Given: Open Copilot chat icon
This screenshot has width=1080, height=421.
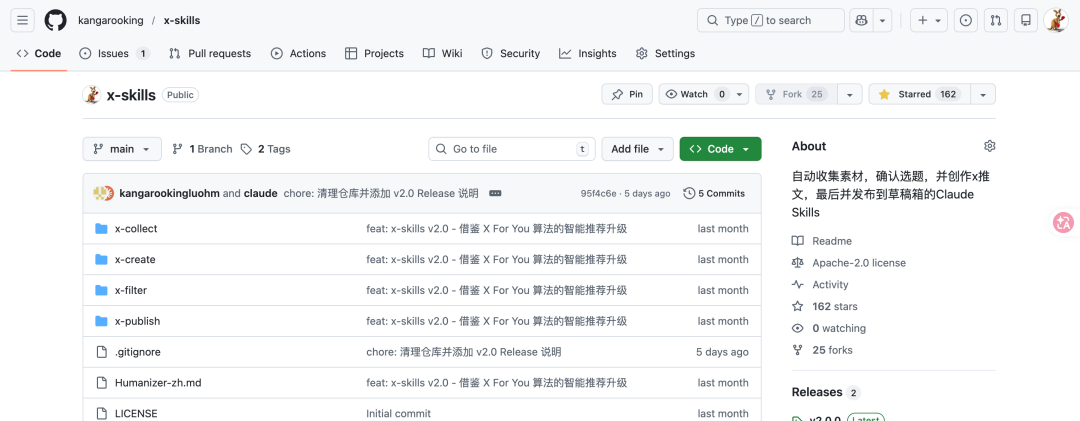Looking at the screenshot, I should (861, 21).
